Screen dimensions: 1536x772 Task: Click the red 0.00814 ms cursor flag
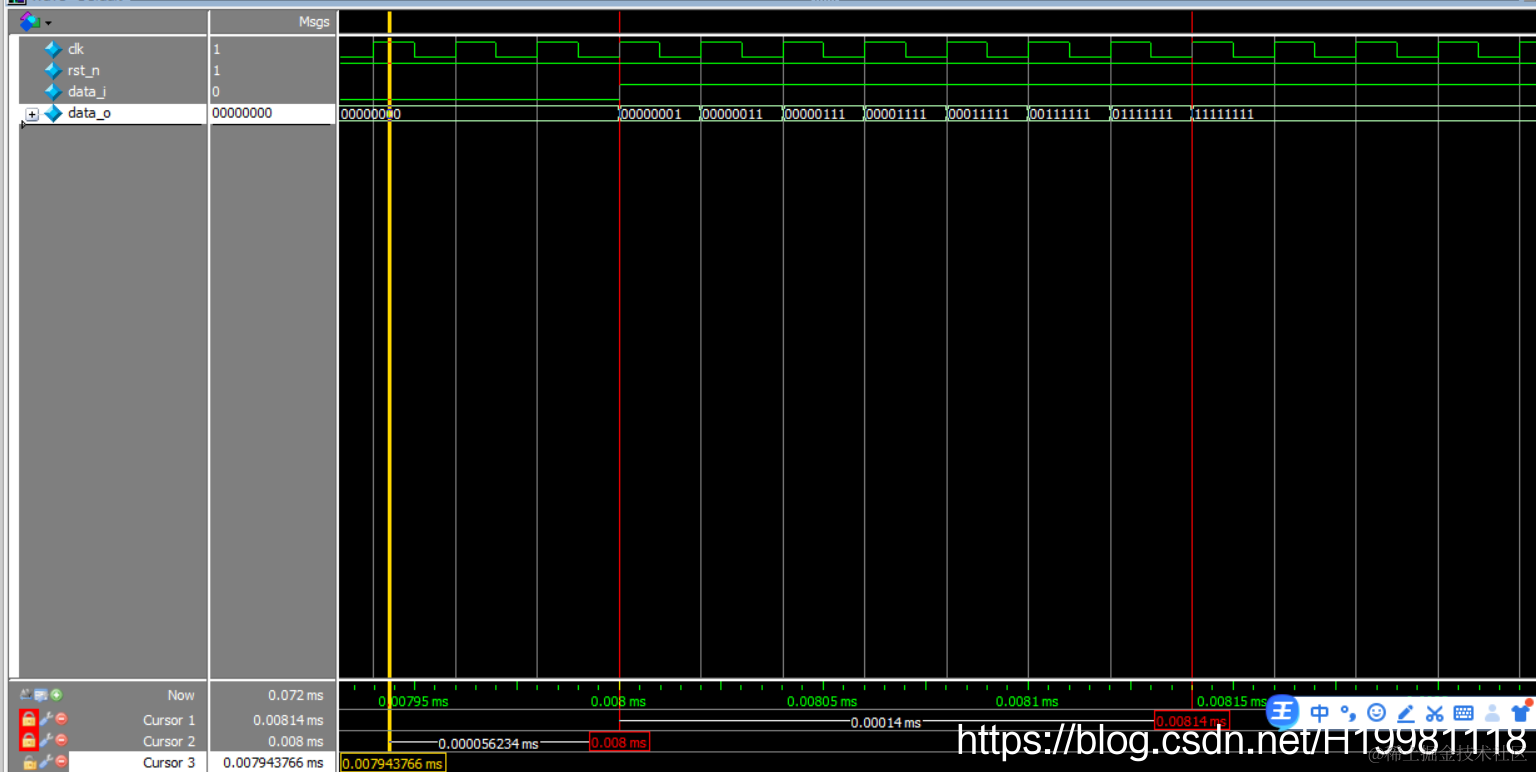(x=1192, y=721)
